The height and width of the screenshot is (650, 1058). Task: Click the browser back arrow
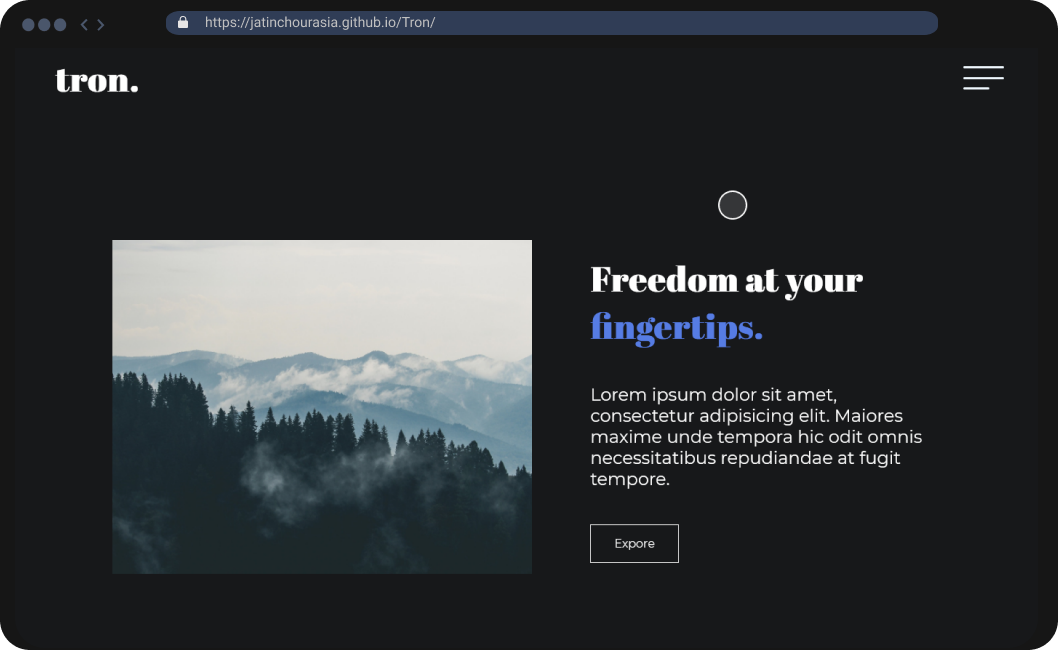pos(84,25)
